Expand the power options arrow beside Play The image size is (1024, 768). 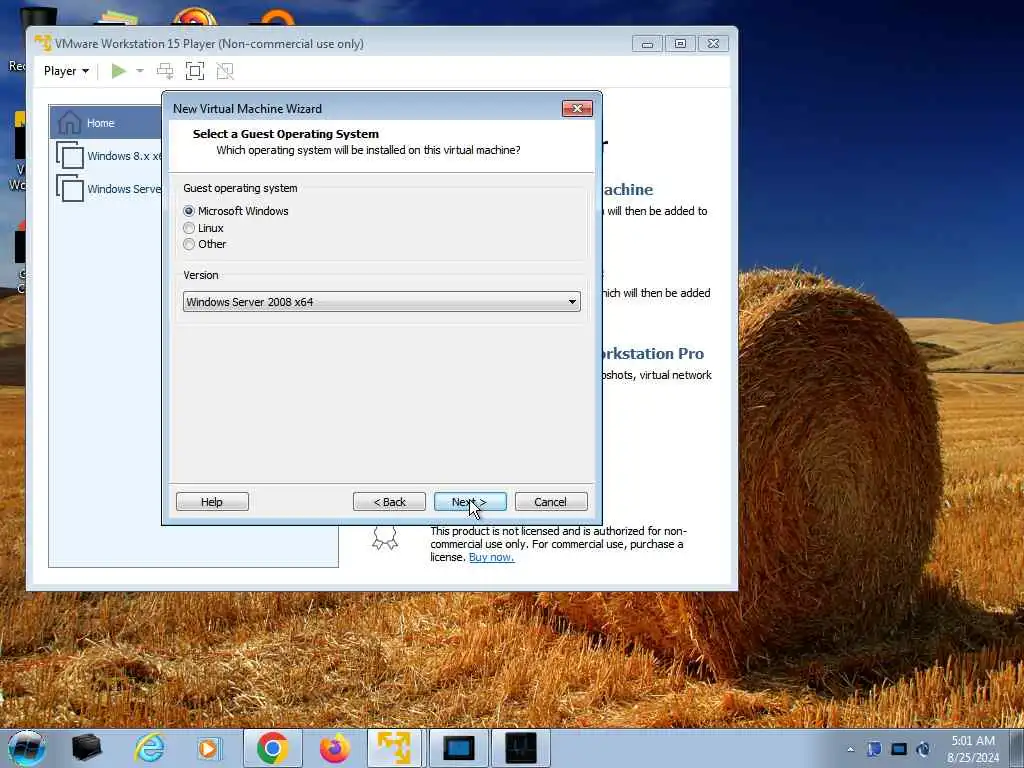click(140, 71)
